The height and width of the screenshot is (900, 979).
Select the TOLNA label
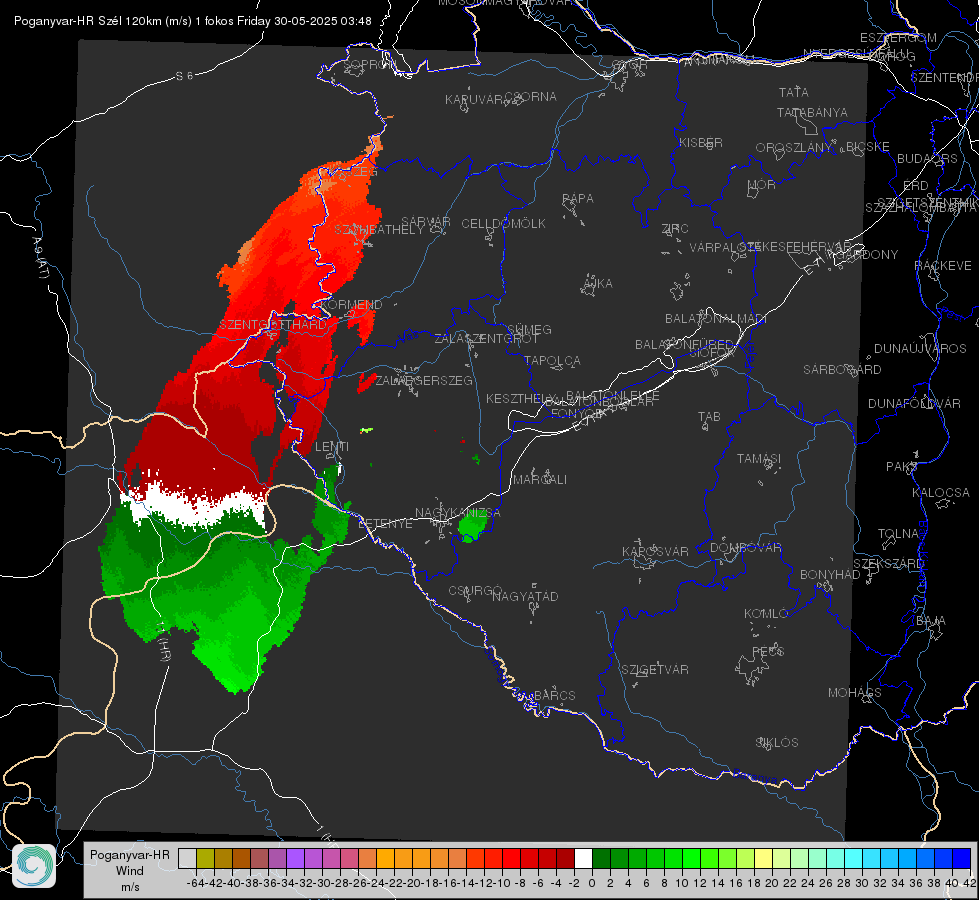[898, 534]
